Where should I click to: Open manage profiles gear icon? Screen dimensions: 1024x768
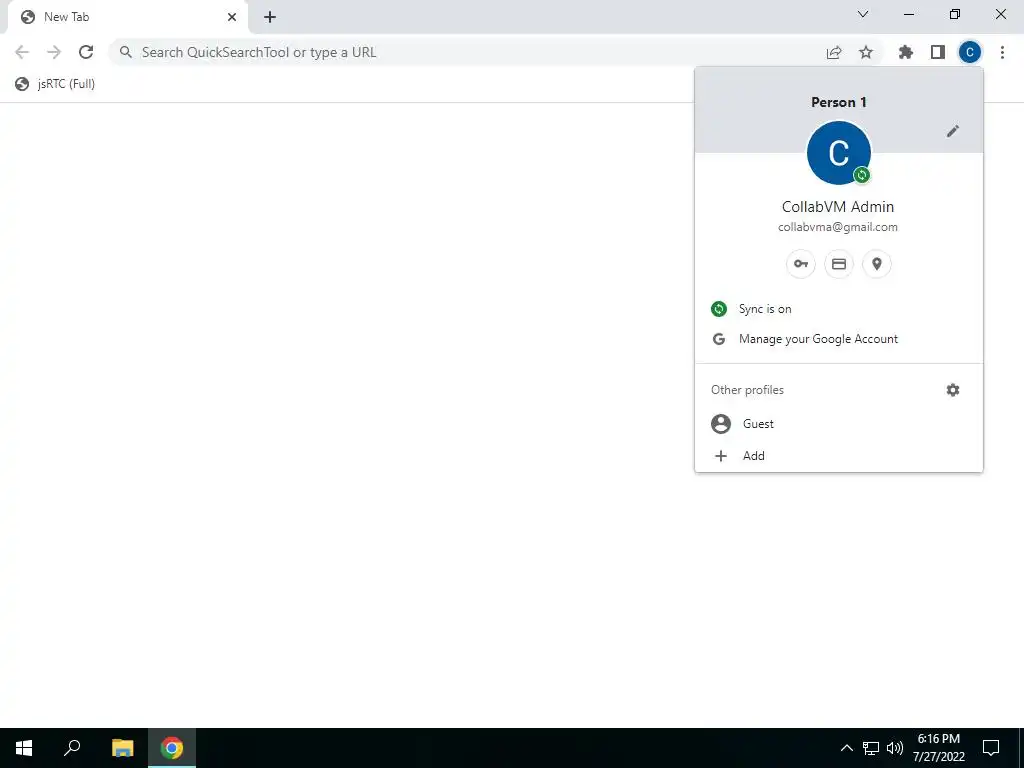click(x=953, y=390)
